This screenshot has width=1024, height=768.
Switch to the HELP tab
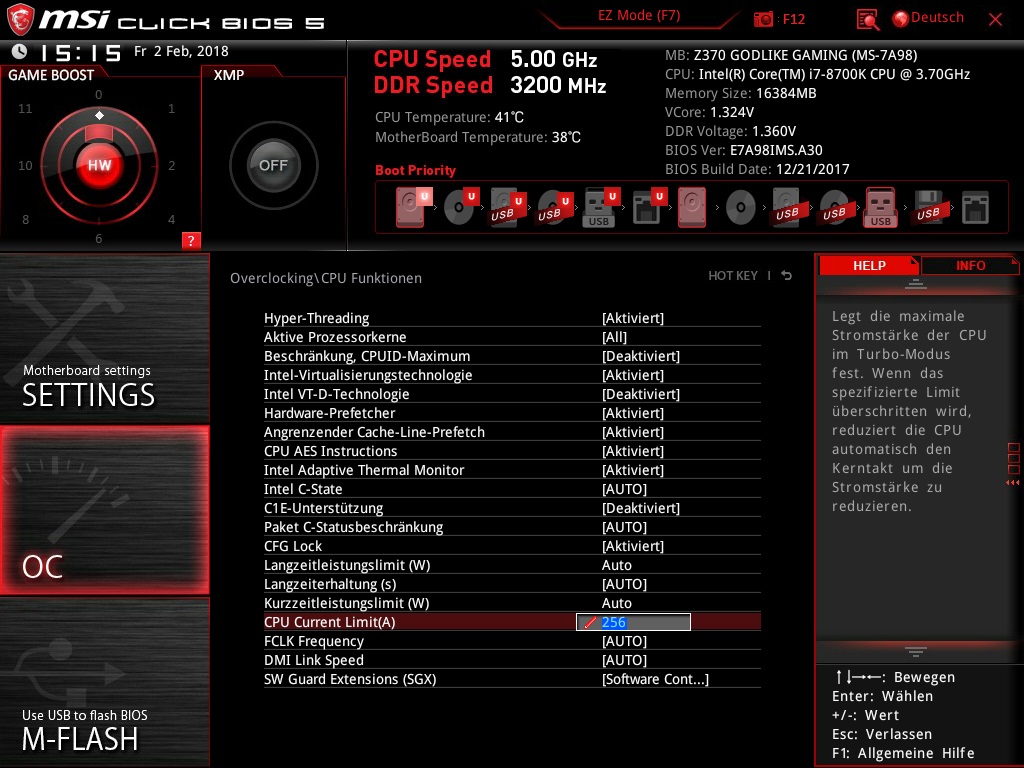click(x=869, y=266)
